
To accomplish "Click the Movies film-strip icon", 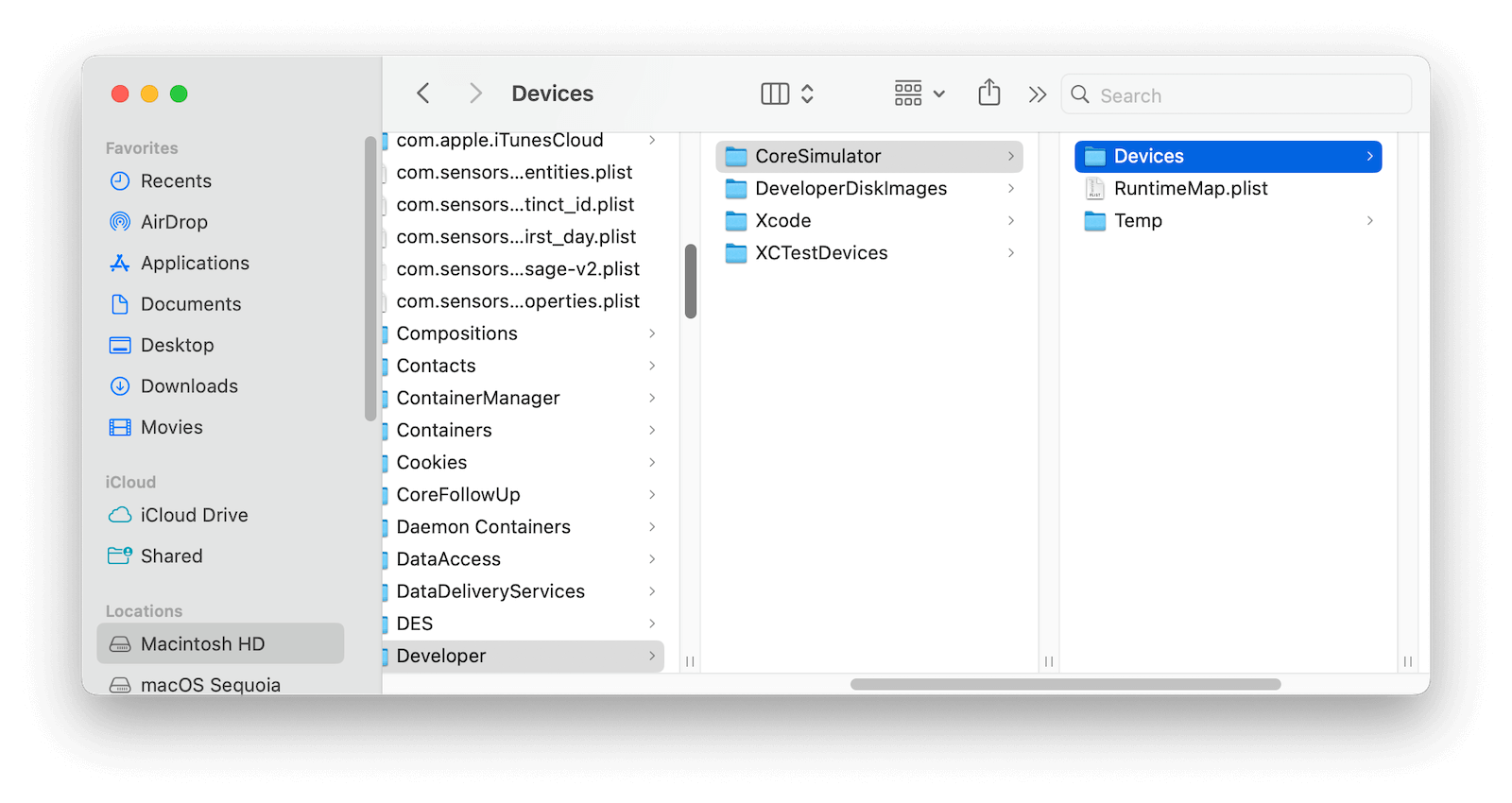I will tap(120, 427).
